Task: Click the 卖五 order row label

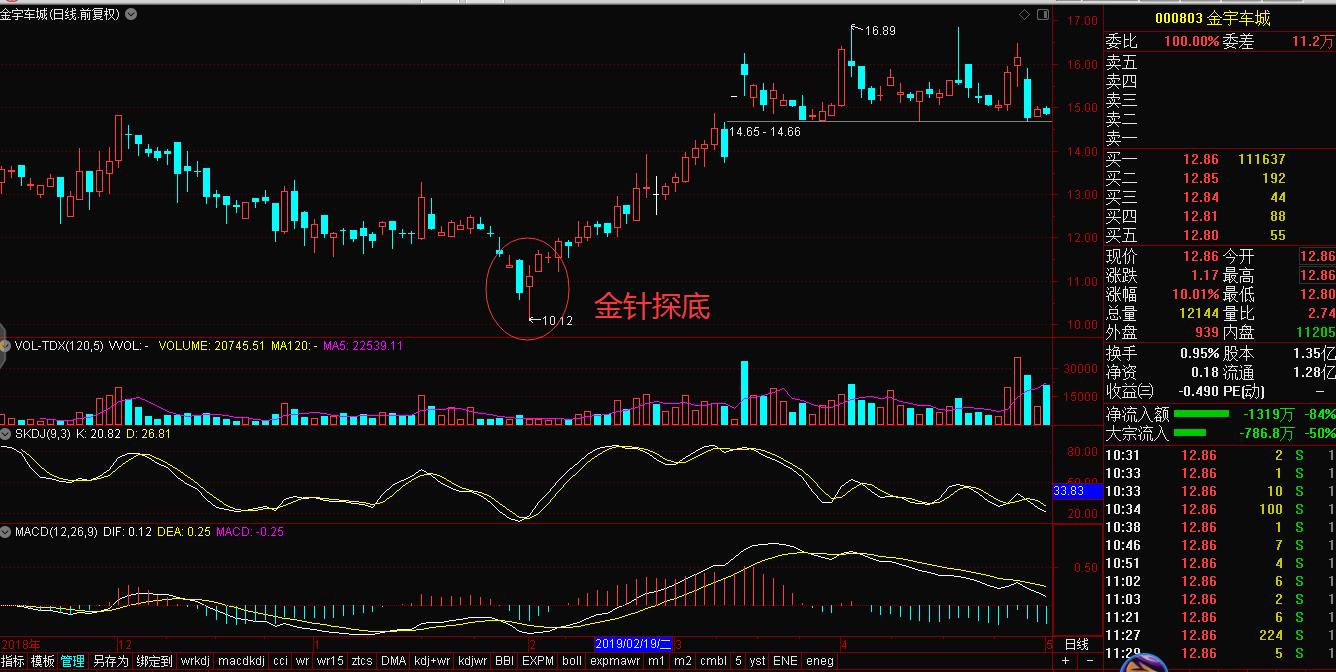Action: pyautogui.click(x=1121, y=63)
